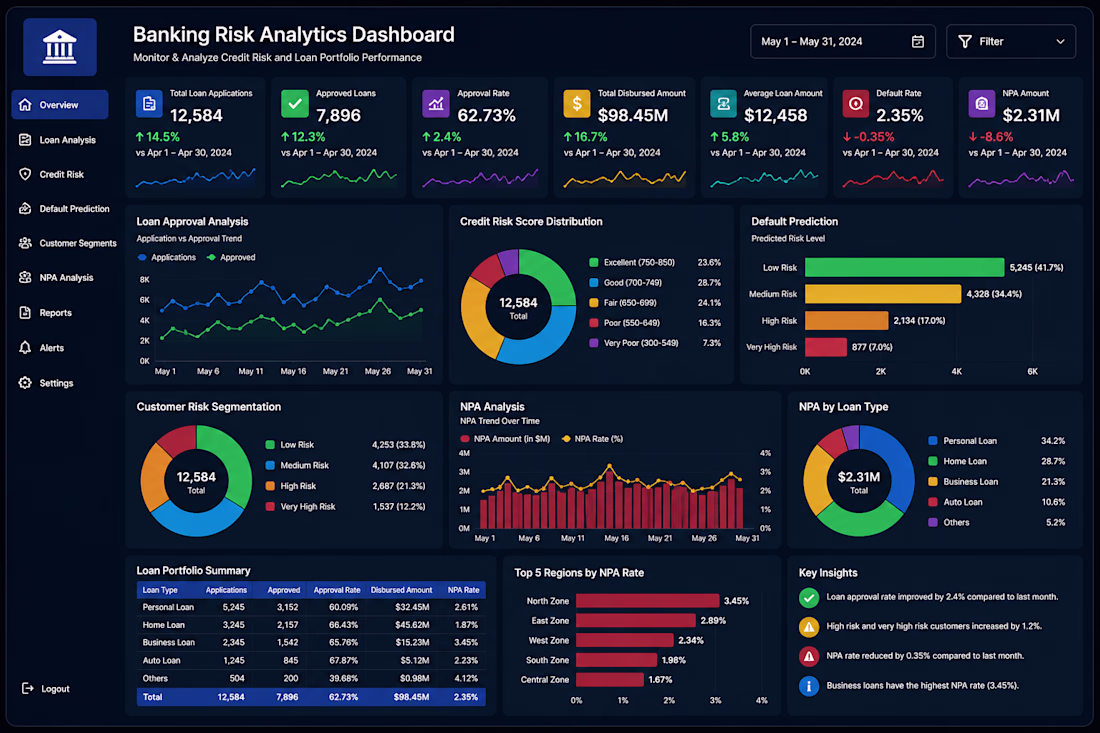
Task: Click the Logout arrow icon
Action: (27, 688)
